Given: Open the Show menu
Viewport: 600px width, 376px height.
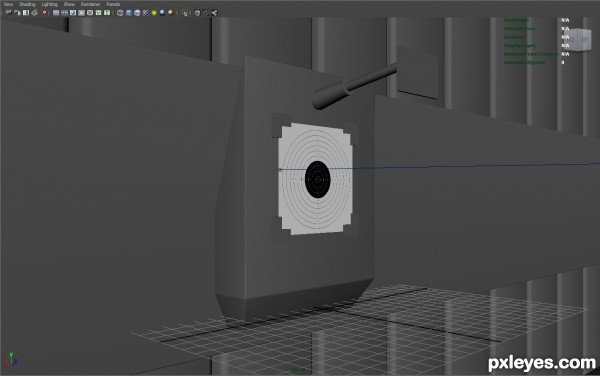Looking at the screenshot, I should pos(69,4).
